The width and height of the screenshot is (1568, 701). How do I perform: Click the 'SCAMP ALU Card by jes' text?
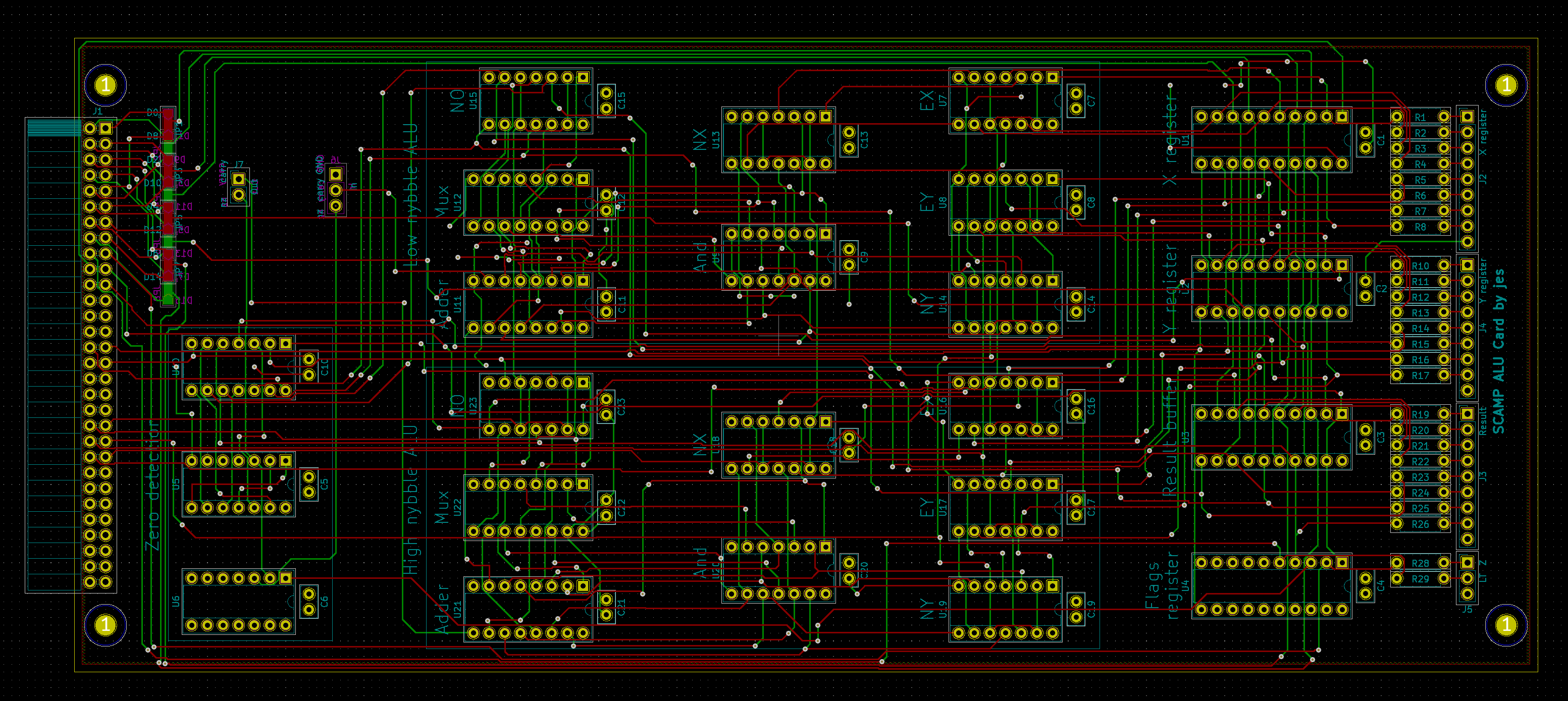click(x=1499, y=351)
